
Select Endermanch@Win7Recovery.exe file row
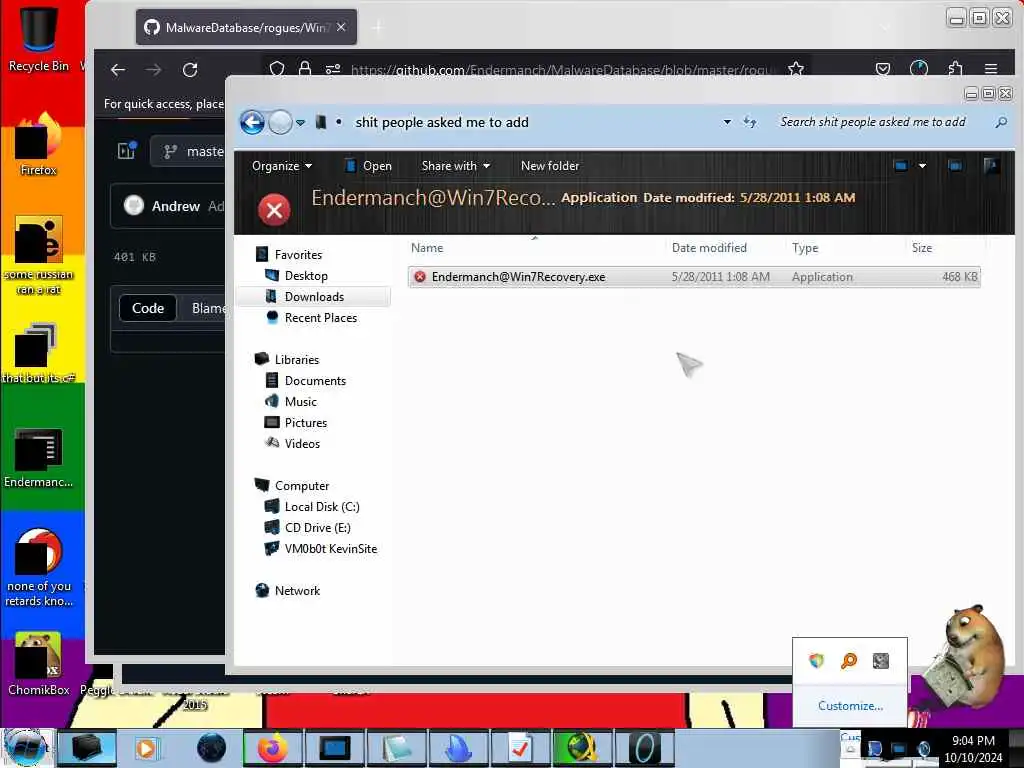[x=694, y=277]
